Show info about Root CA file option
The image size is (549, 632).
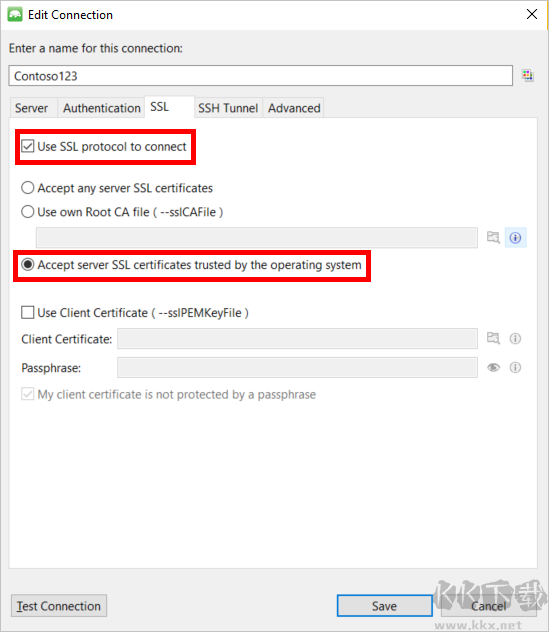516,237
